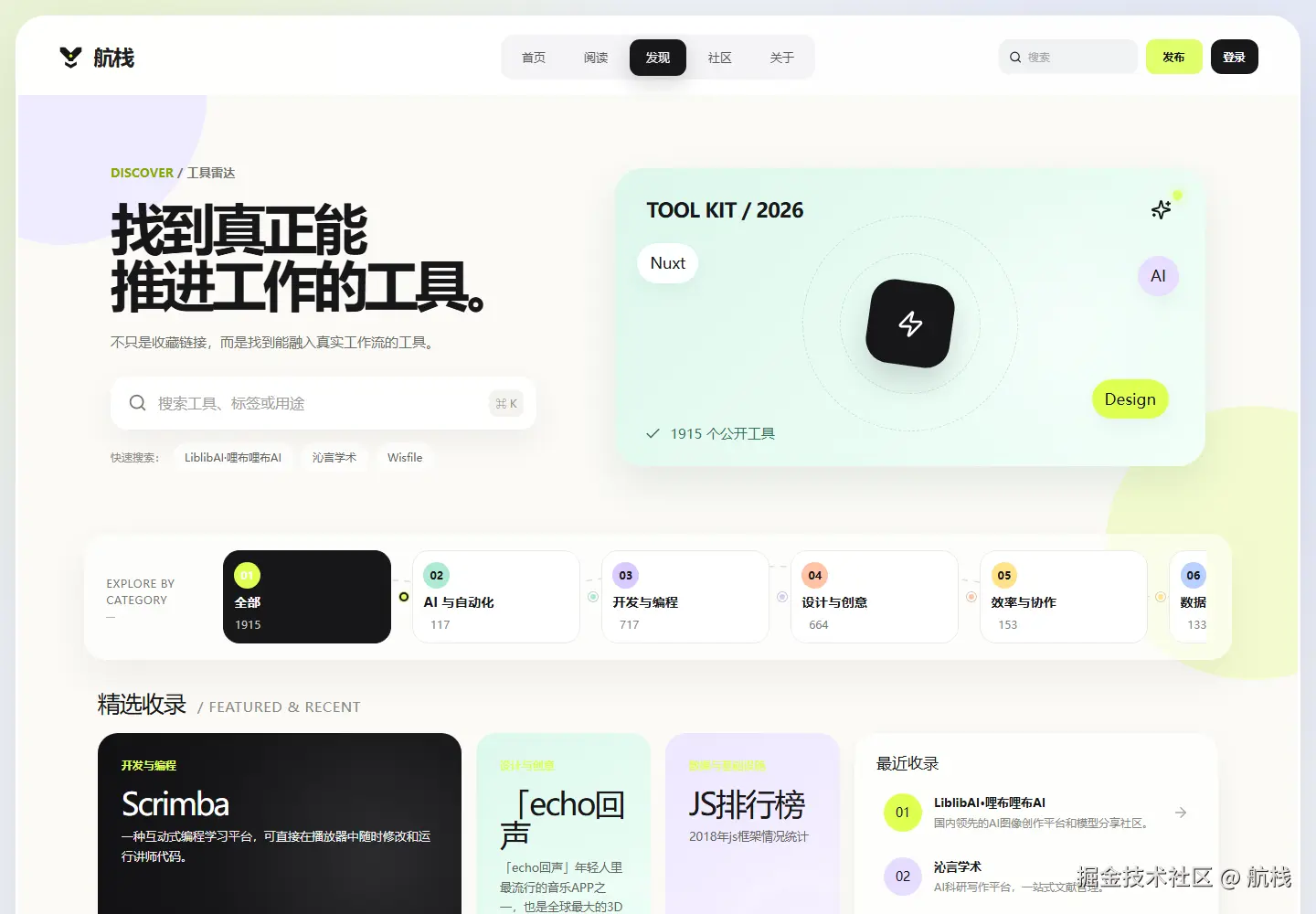Click the 航栈 logo icon
1316x914 pixels.
pos(70,58)
